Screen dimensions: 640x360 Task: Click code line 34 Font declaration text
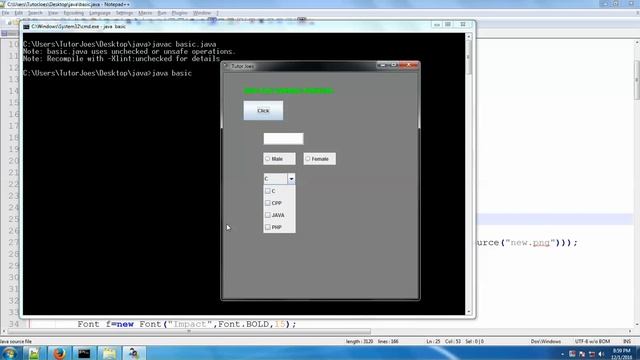pyautogui.click(x=187, y=324)
